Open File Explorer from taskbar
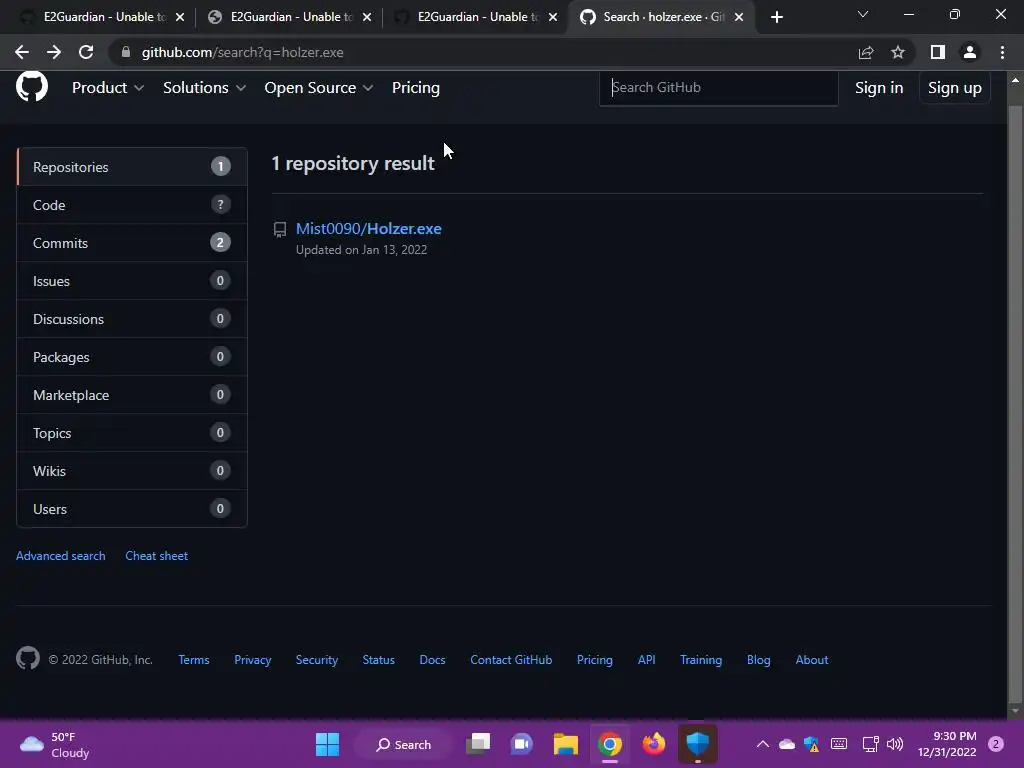 click(x=566, y=744)
